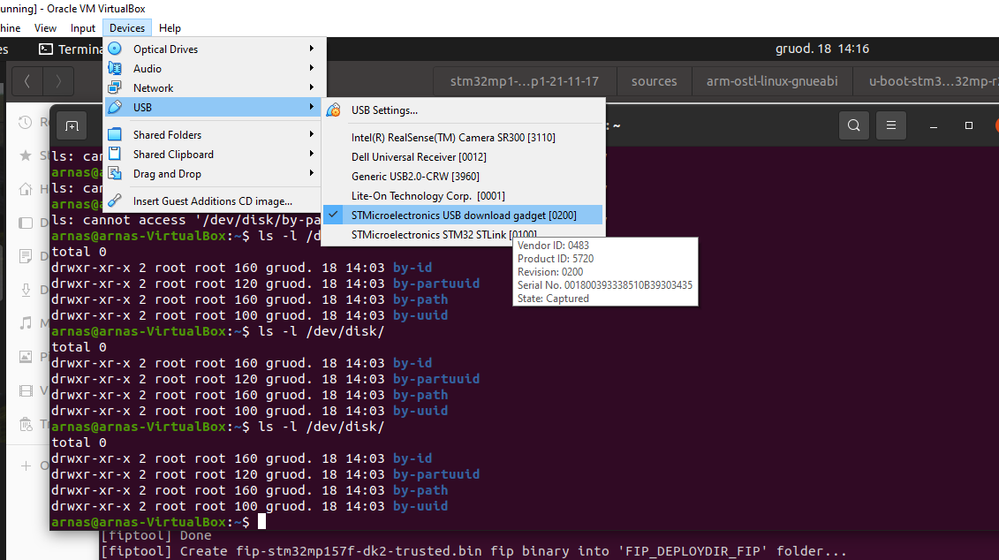Click the Shared Clipboard icon
The image size is (999, 560).
(115, 154)
